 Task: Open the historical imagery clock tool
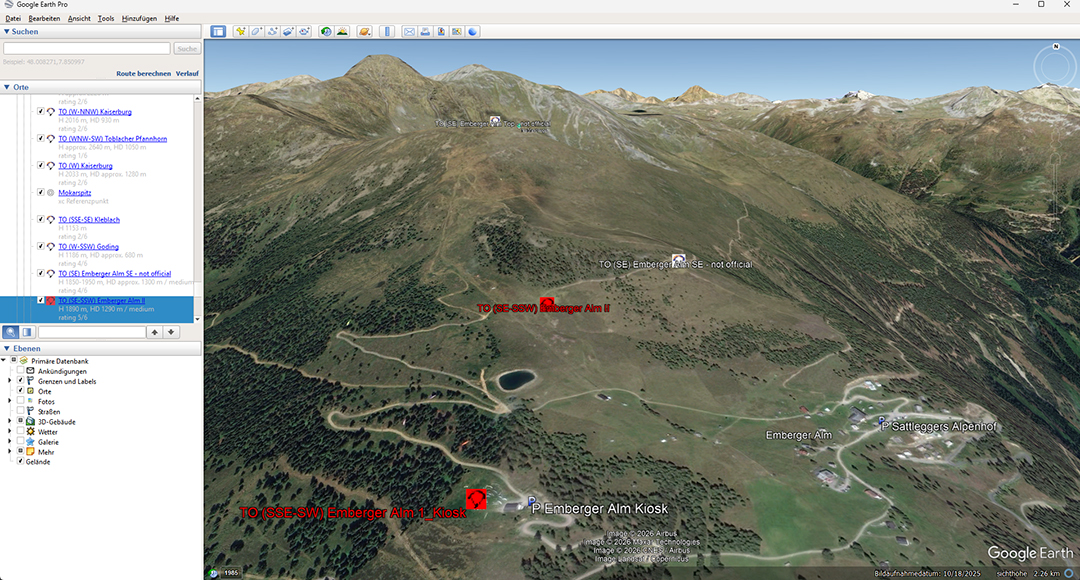pos(326,31)
